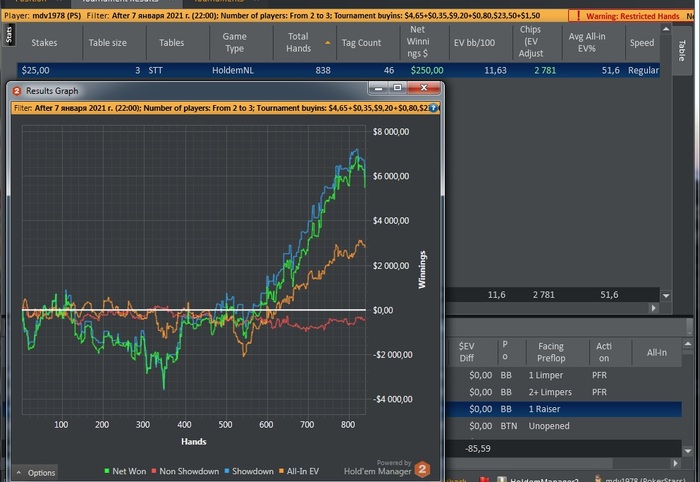Click the $250,00 net winnings value
This screenshot has width=700, height=482.
click(x=427, y=71)
